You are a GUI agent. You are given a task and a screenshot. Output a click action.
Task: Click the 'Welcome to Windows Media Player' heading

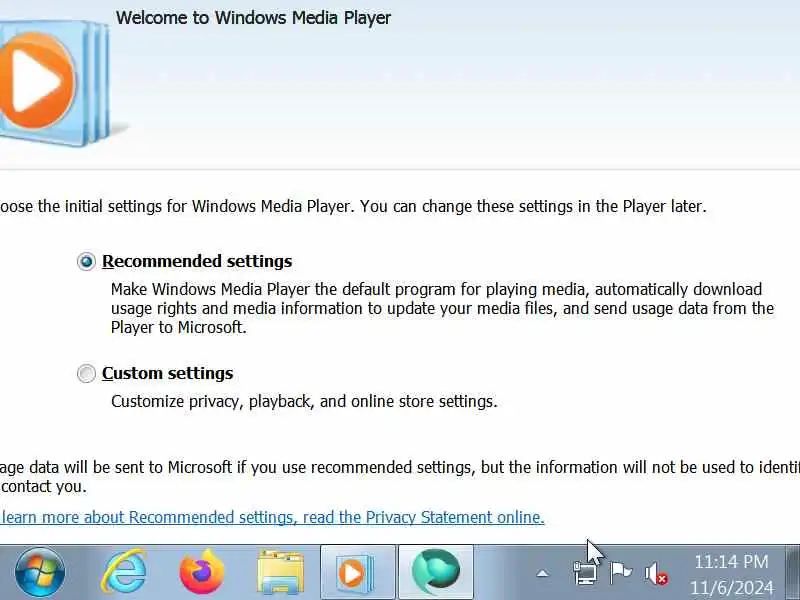coord(253,18)
